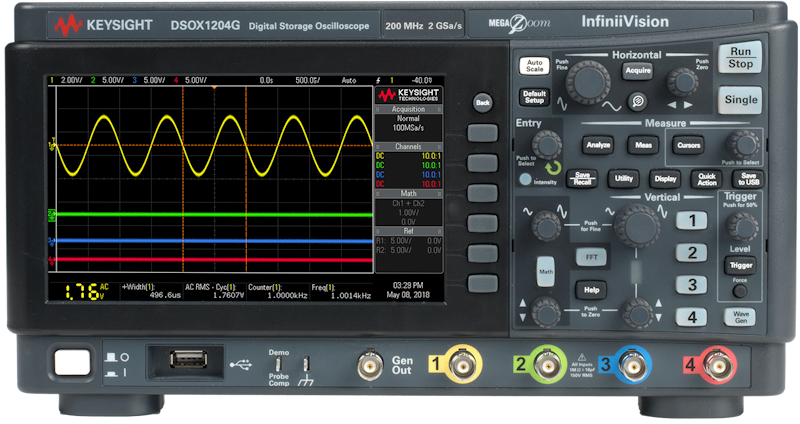The width and height of the screenshot is (800, 424).
Task: Push the Cursors knob in Measure section
Action: (x=743, y=145)
